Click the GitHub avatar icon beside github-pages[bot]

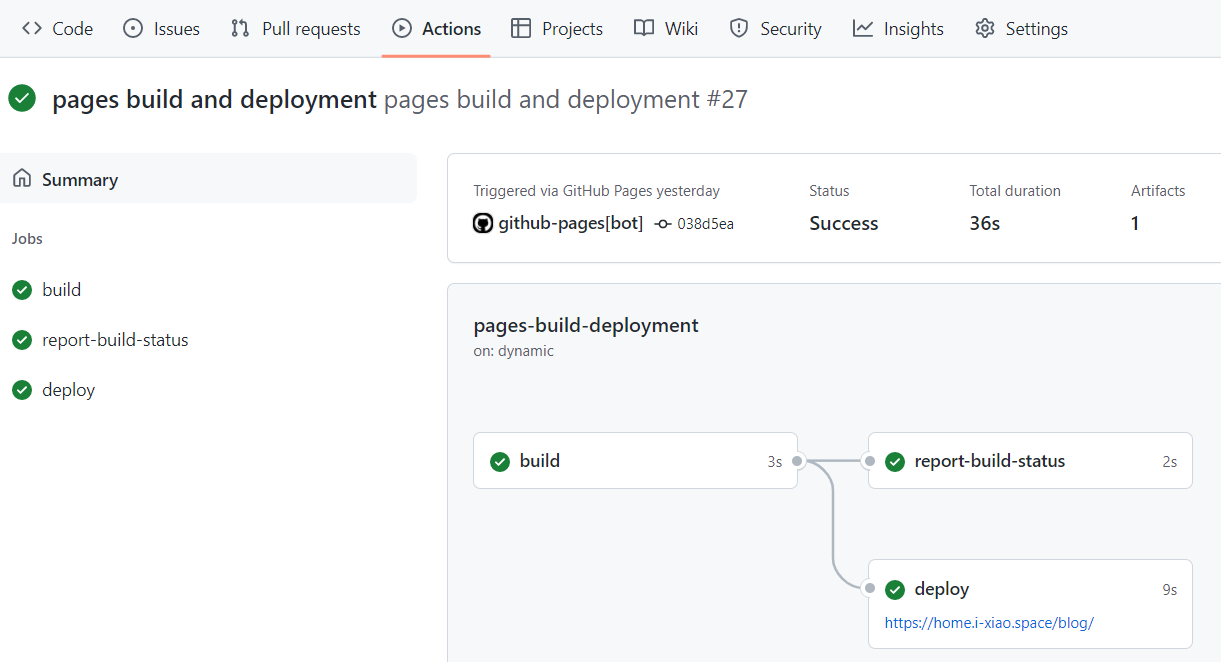point(483,224)
